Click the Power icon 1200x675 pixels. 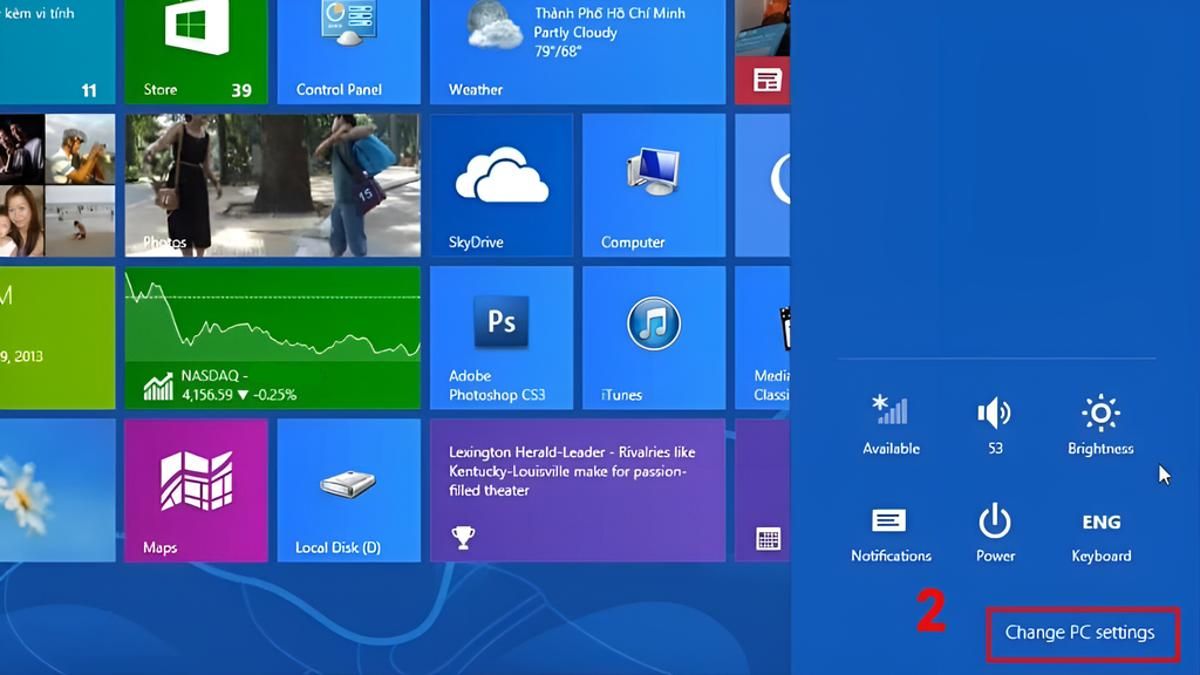click(994, 525)
